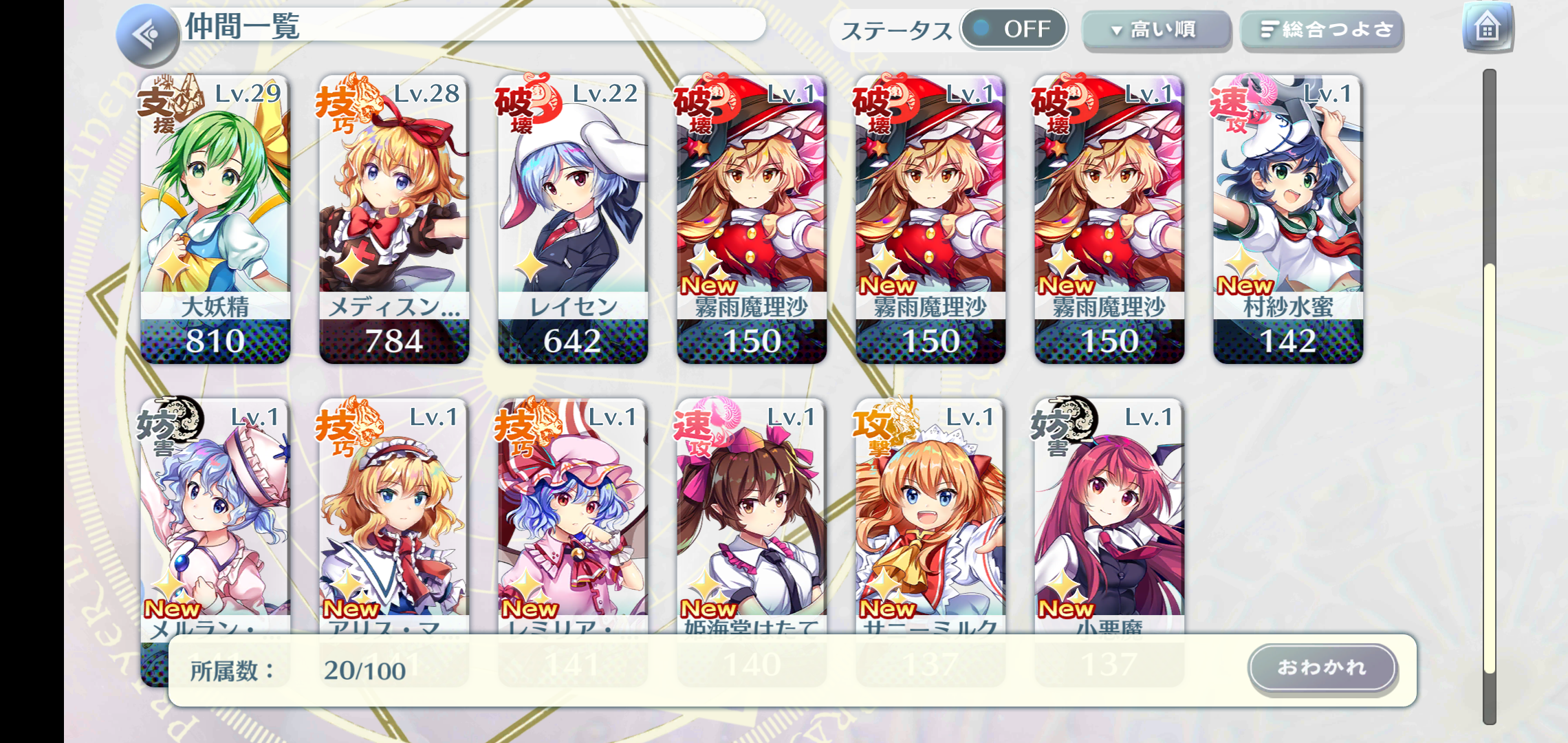The width and height of the screenshot is (1568, 743).
Task: Click the vertical scrollbar on the right
Action: [1490, 396]
